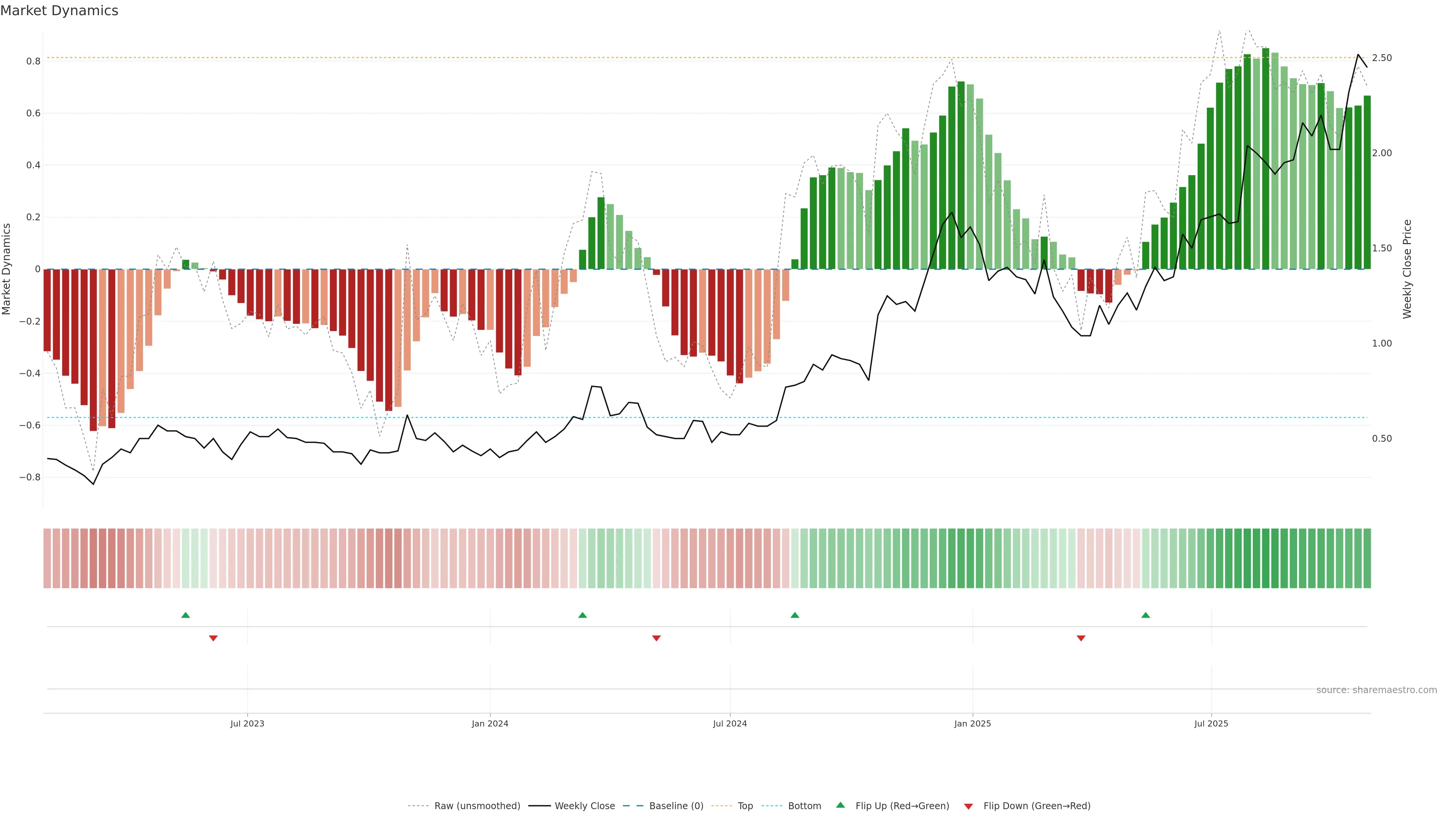Toggle the Baseline (0) legend entry
Screen dimensions: 1456x819
coord(676,806)
